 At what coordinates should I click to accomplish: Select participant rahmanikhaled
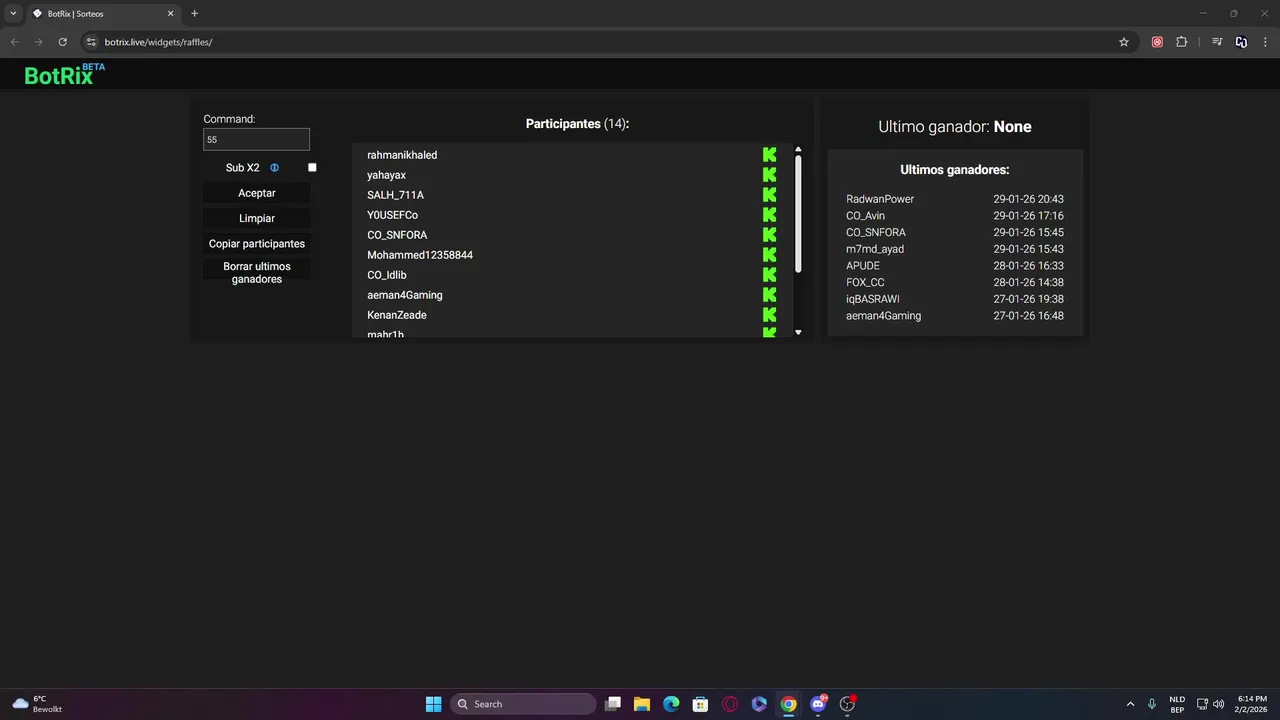(402, 155)
